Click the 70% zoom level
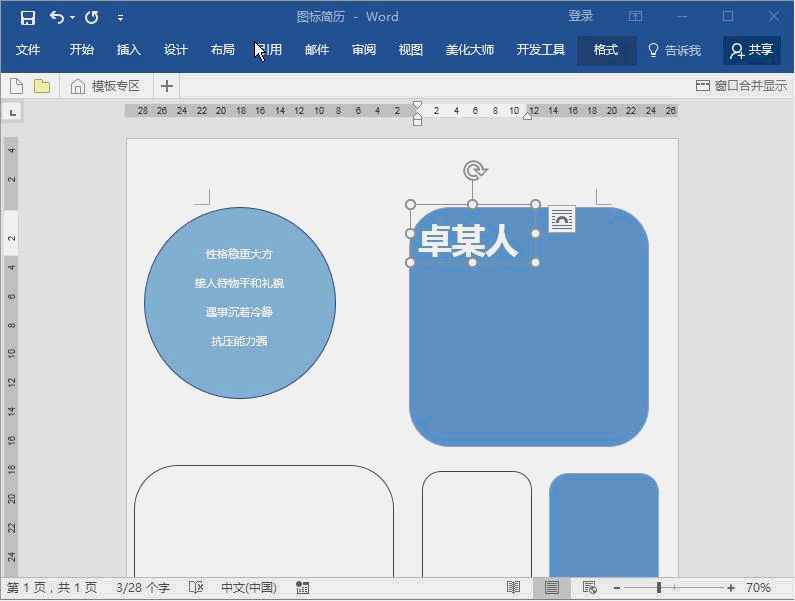The height and width of the screenshot is (601, 795). click(x=758, y=588)
